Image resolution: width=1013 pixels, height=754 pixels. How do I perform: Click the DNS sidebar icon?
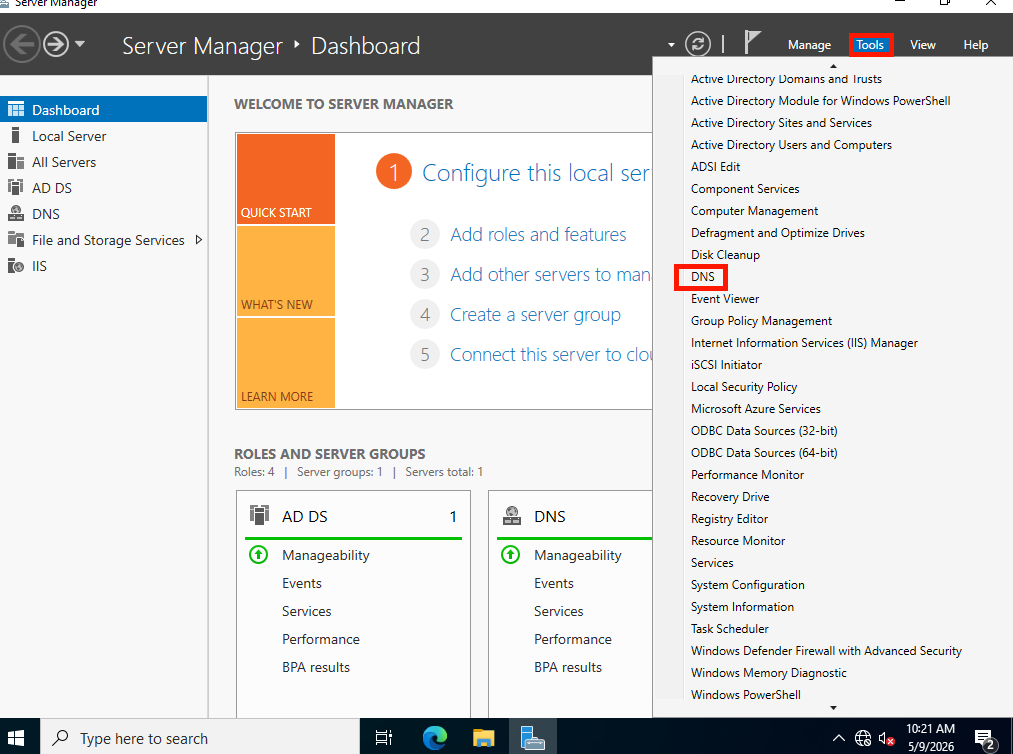click(x=16, y=213)
